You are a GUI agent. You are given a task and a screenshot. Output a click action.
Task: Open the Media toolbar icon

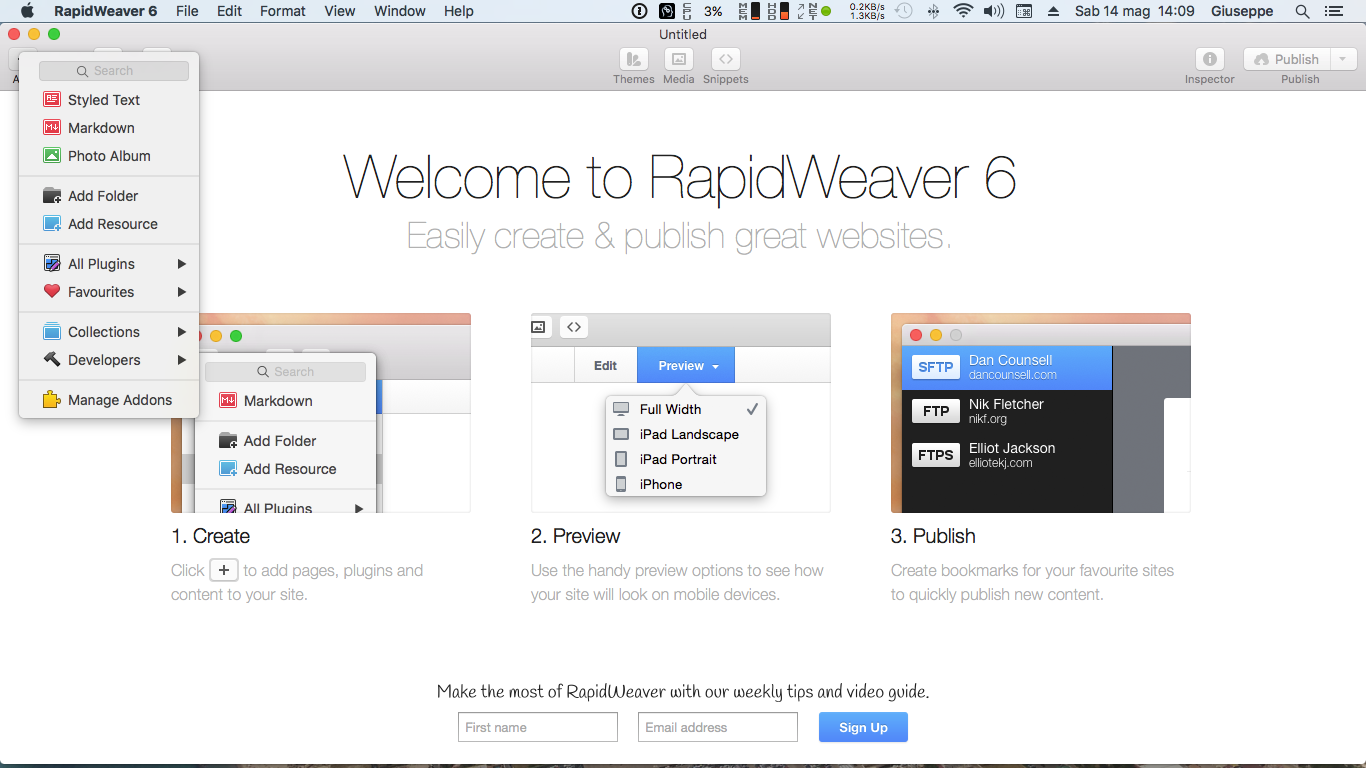click(x=678, y=59)
